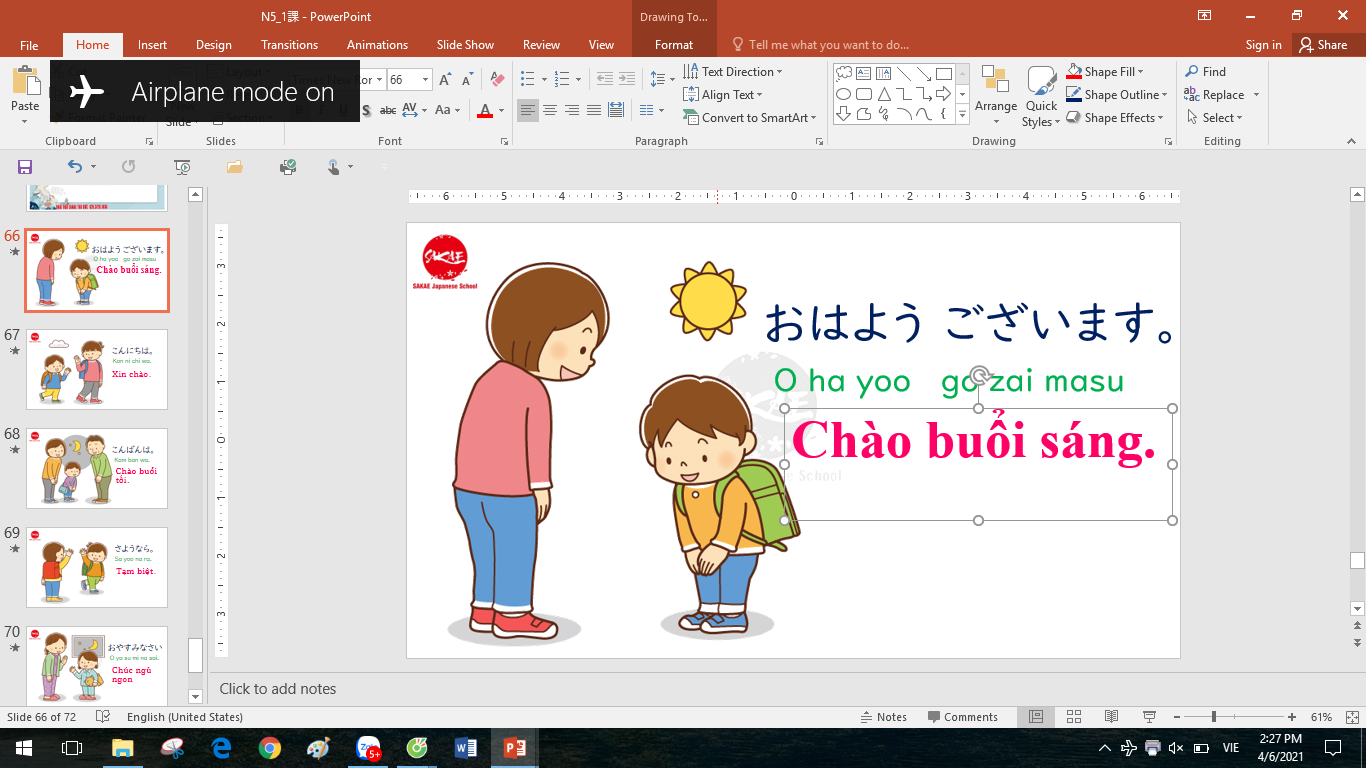
Task: Switch to the Animations tab
Action: (x=377, y=45)
